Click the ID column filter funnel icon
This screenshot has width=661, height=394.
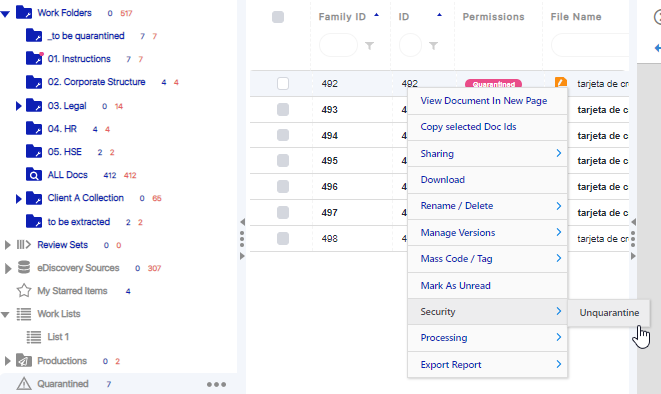[433, 46]
